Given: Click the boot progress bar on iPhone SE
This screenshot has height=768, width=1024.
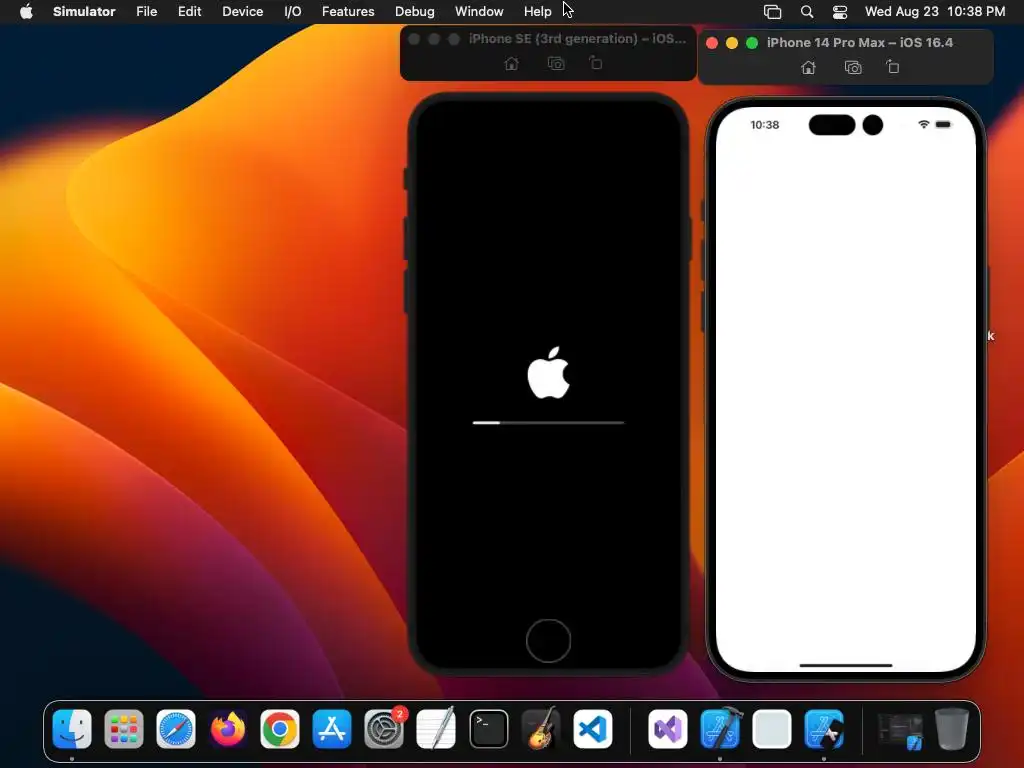Looking at the screenshot, I should point(548,423).
